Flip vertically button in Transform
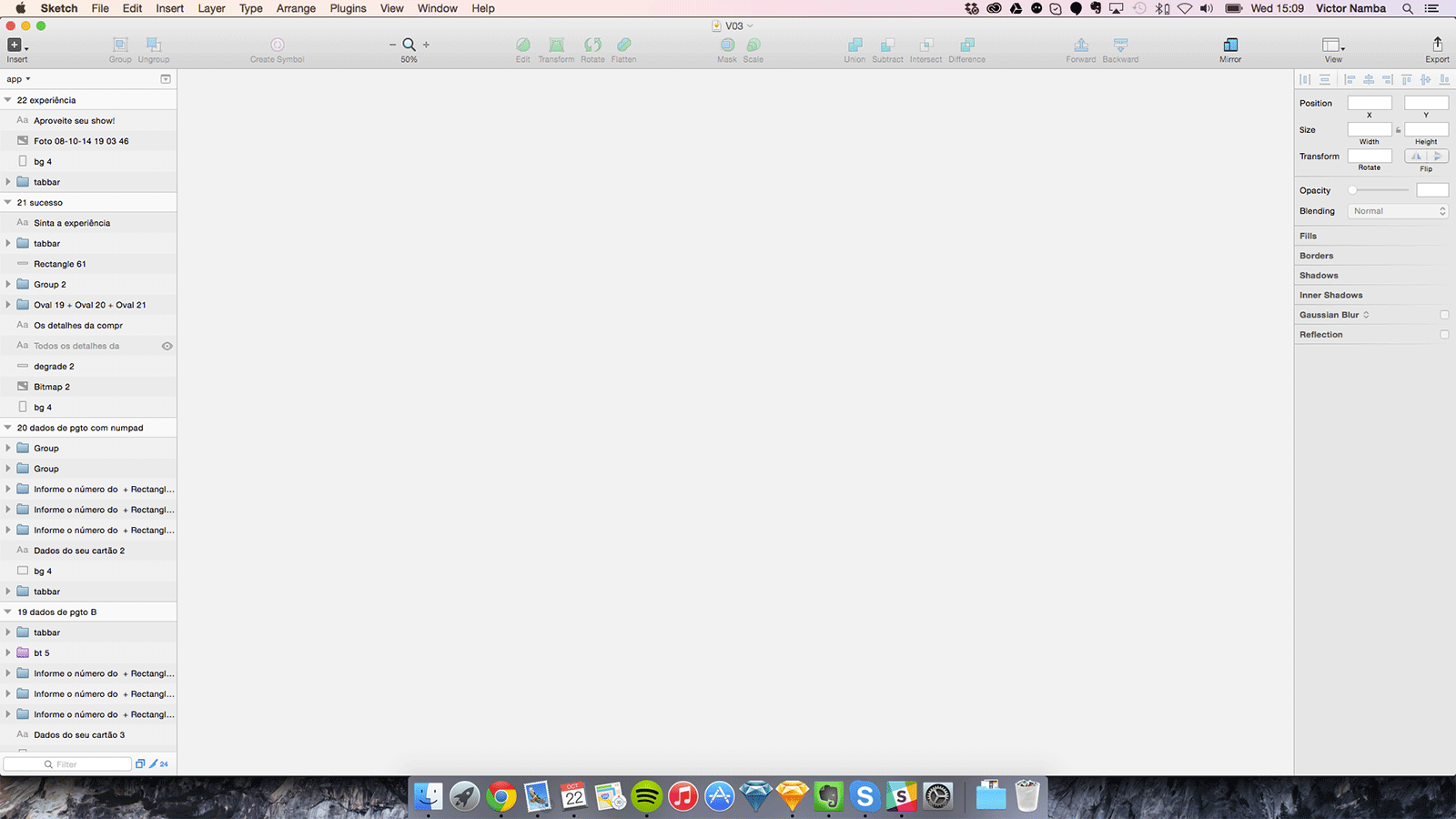 point(1438,157)
